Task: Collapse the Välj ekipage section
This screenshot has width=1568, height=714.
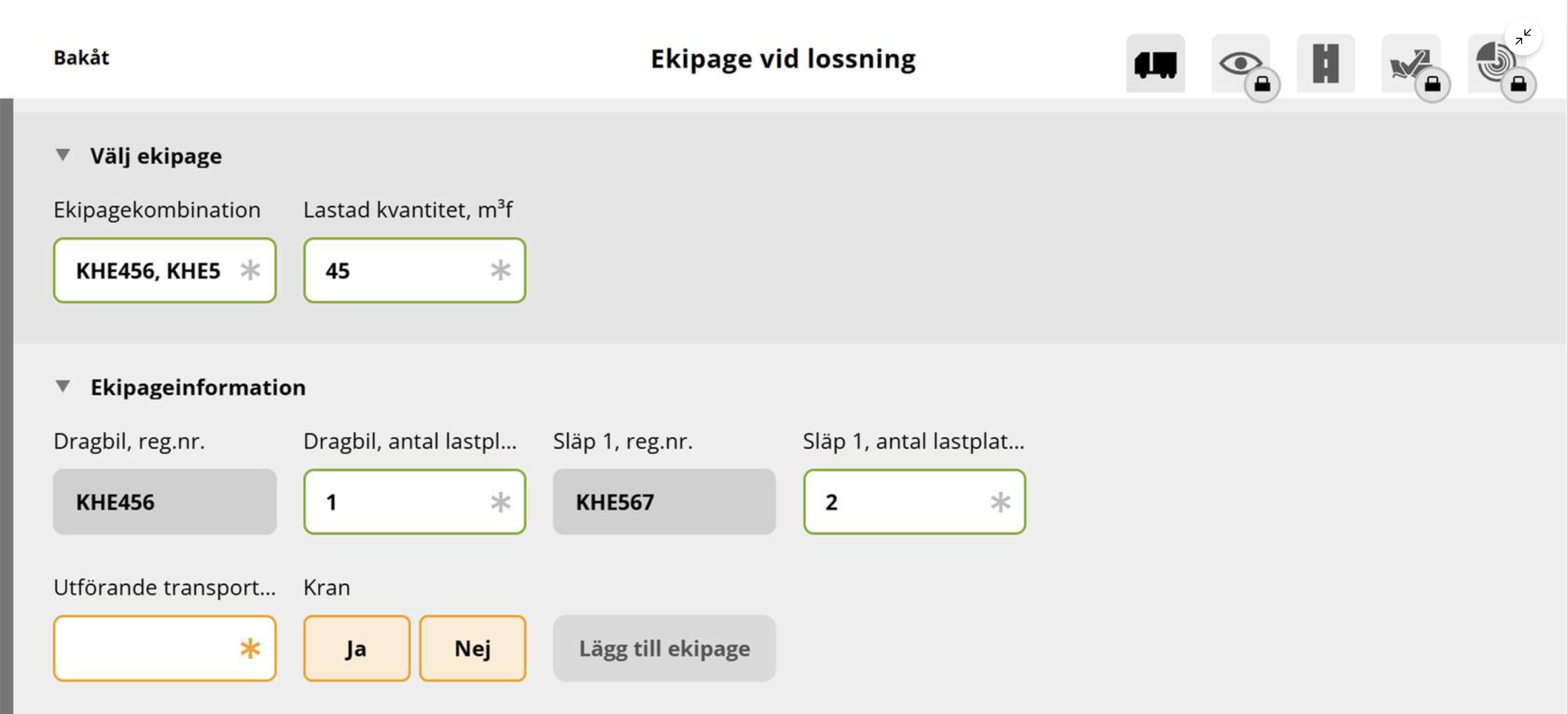Action: click(x=63, y=155)
